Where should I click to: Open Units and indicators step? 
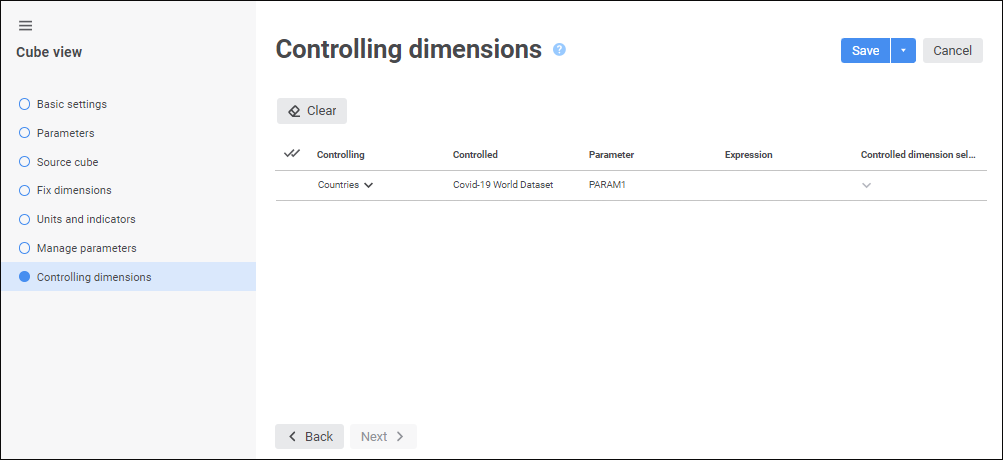click(x=86, y=219)
